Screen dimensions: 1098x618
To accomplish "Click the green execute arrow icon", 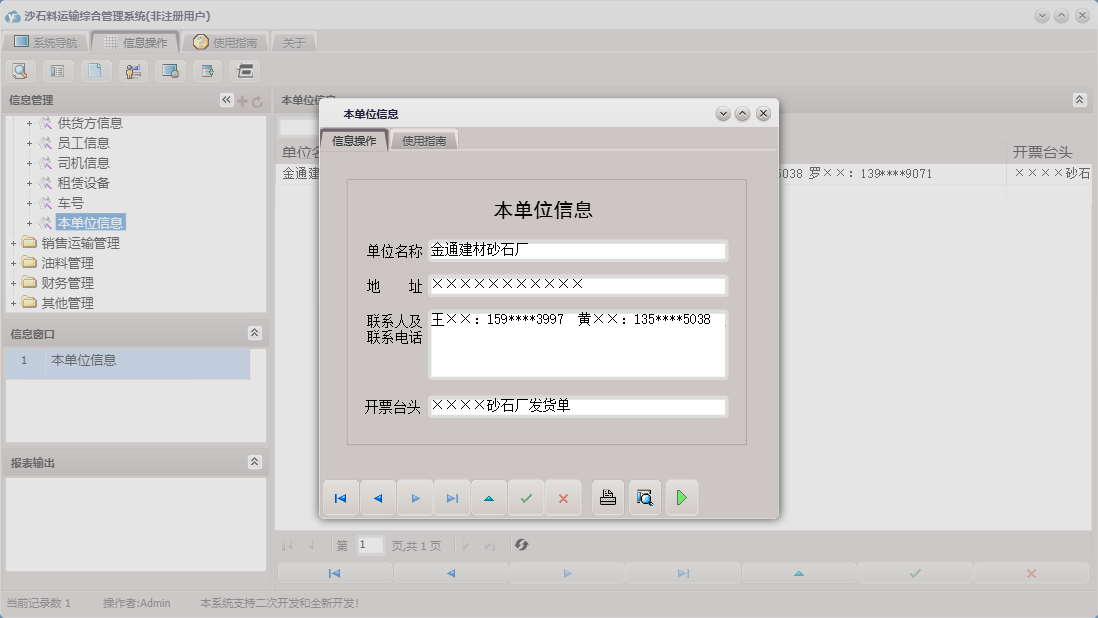I will click(682, 497).
